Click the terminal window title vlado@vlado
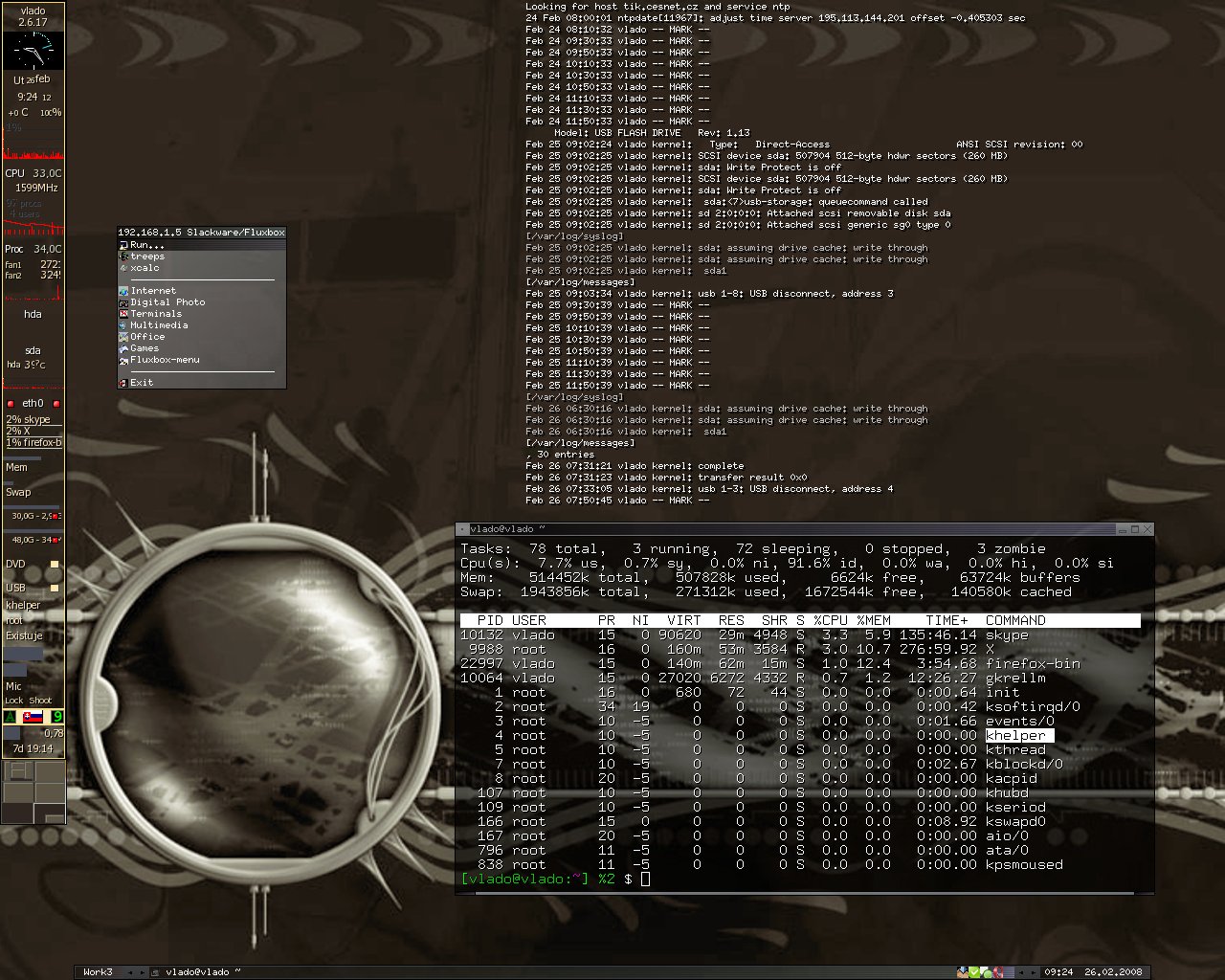The width and height of the screenshot is (1225, 980). (x=507, y=528)
